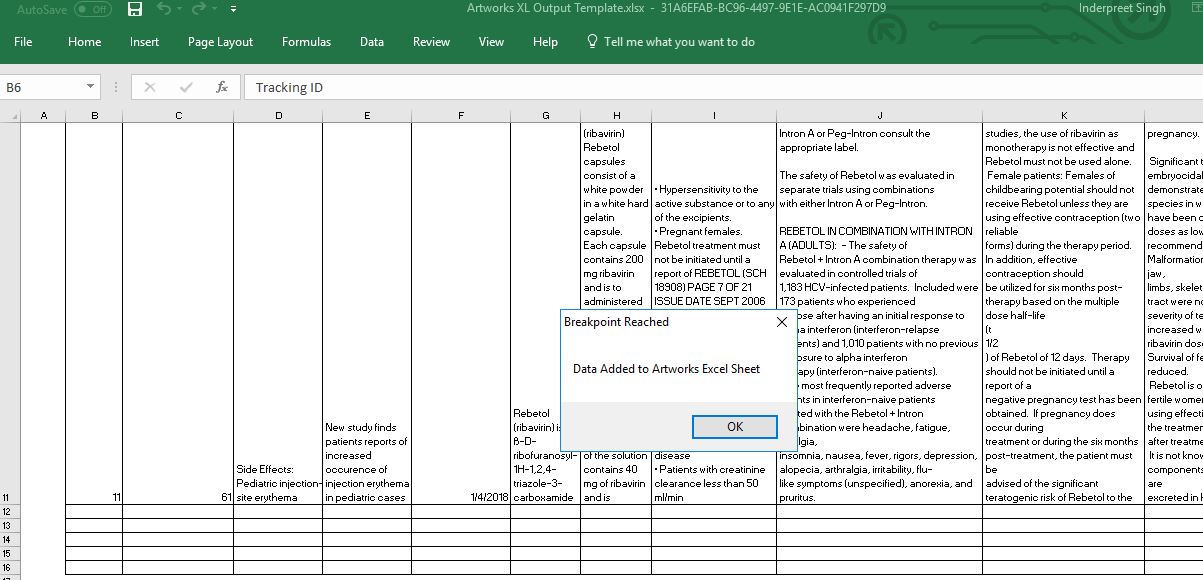Viewport: 1203px width, 580px height.
Task: Select row 13 header
Action: coord(10,525)
